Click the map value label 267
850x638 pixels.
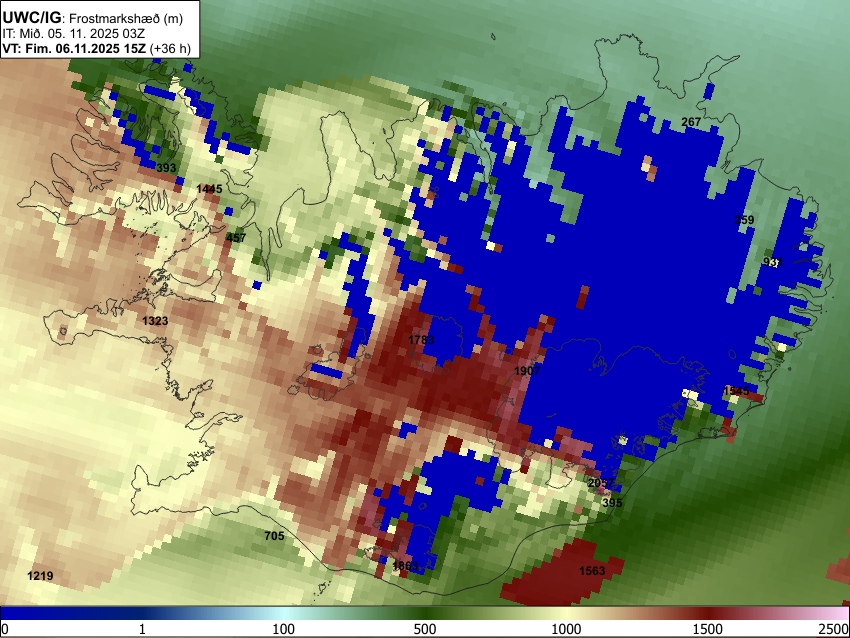click(691, 122)
